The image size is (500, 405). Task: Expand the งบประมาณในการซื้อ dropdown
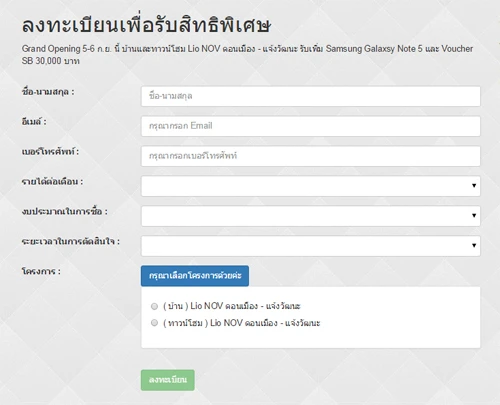pos(311,216)
